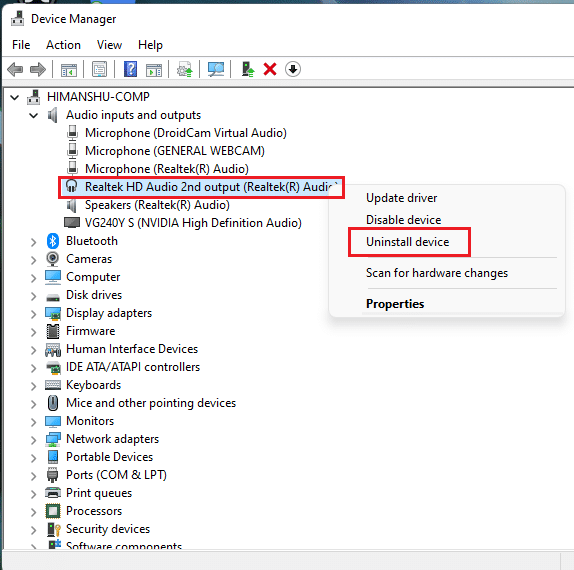Collapse the HIMANSHU-COMP root node
This screenshot has width=574, height=570.
[x=14, y=97]
